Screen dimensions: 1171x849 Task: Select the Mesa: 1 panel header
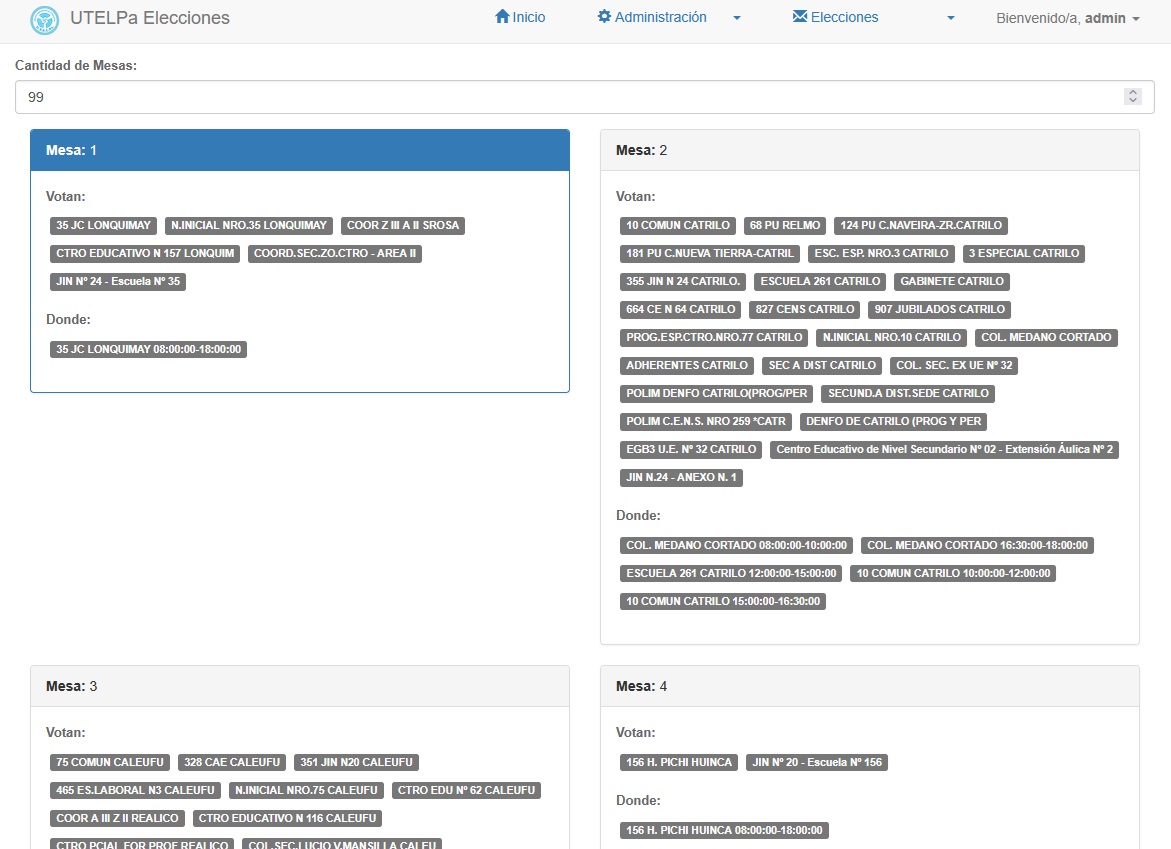[x=300, y=150]
